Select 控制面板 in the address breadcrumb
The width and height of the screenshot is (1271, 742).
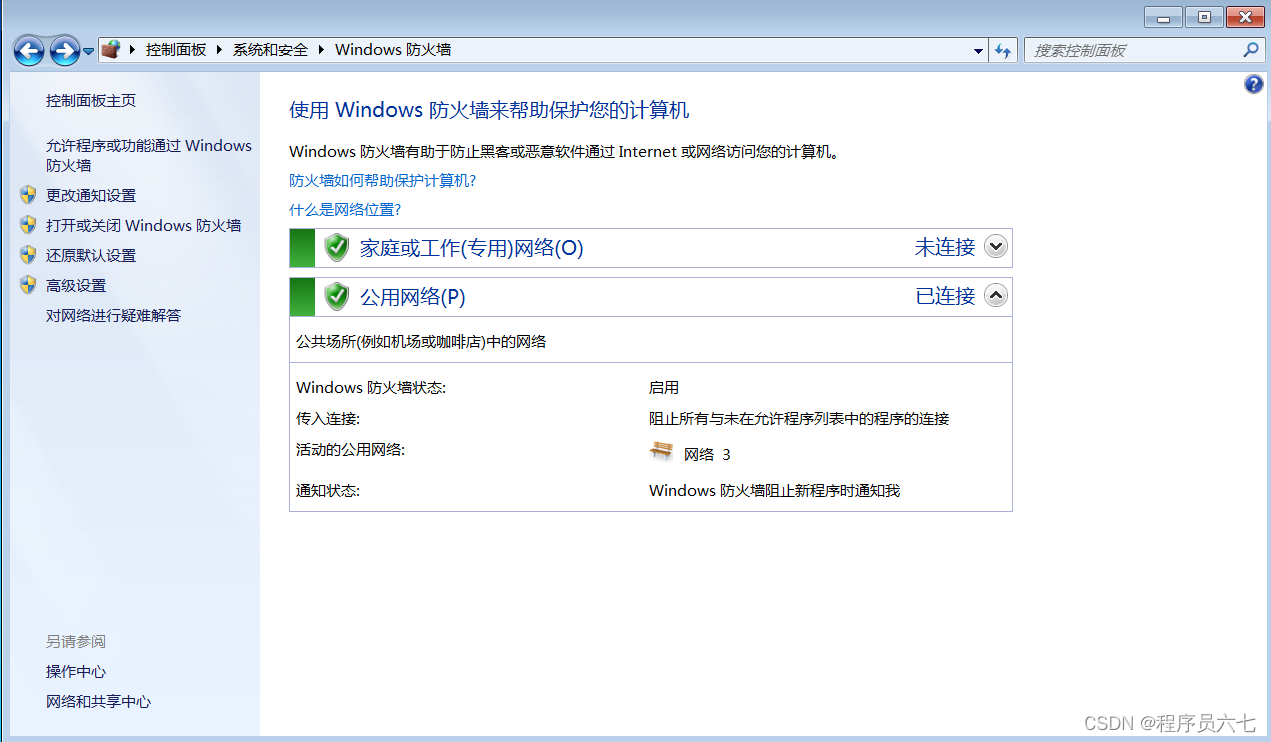176,49
